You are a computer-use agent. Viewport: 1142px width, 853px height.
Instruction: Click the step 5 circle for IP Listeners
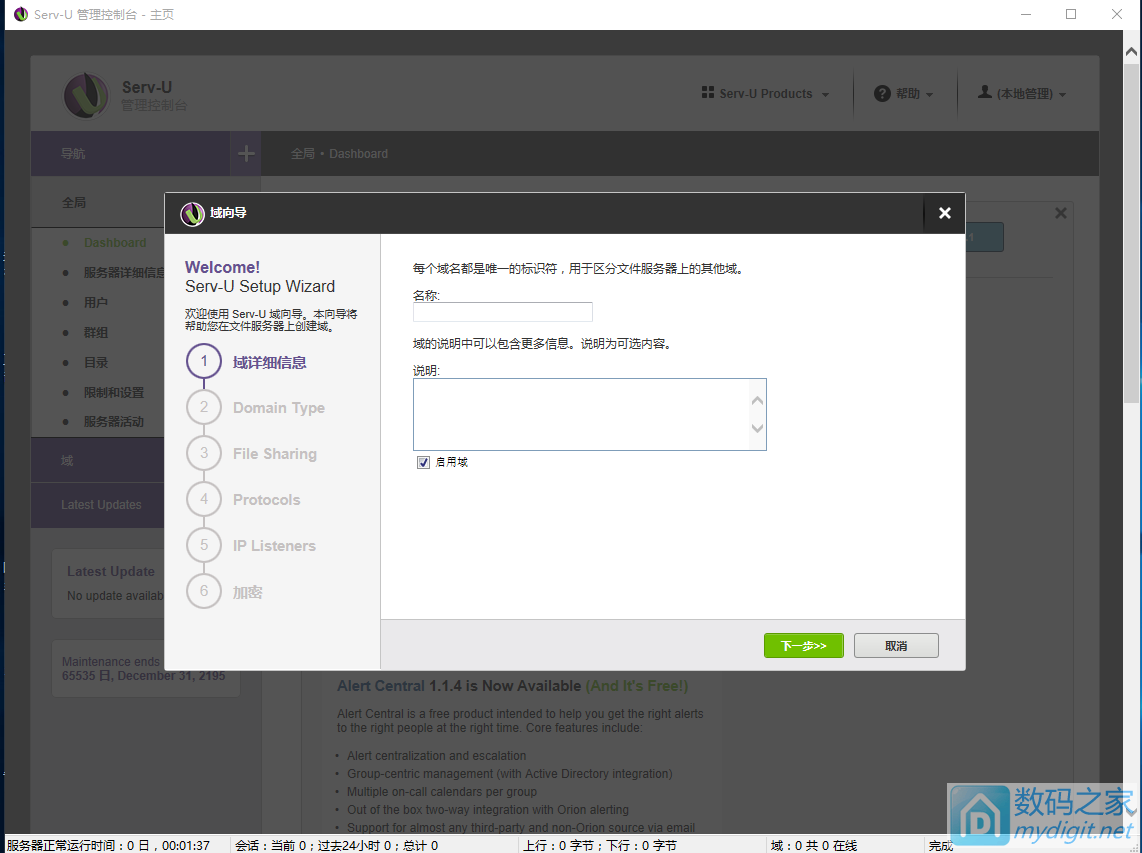[x=204, y=545]
